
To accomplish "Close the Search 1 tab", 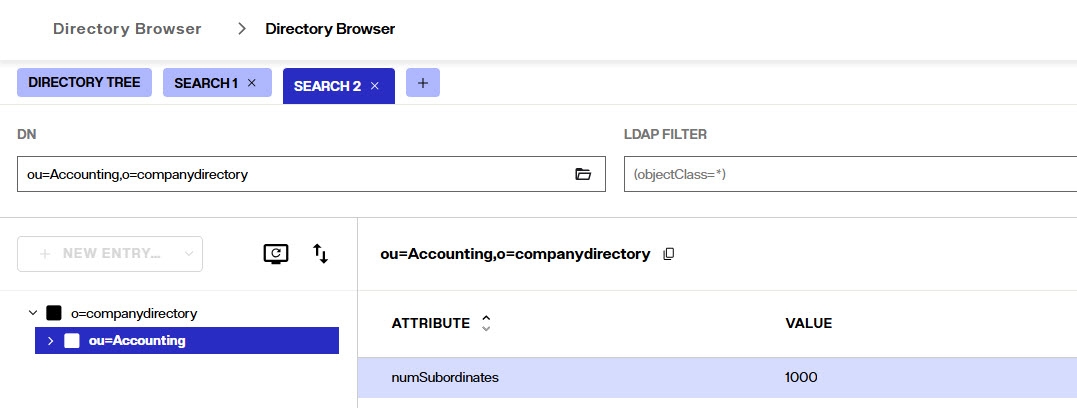I will 251,82.
